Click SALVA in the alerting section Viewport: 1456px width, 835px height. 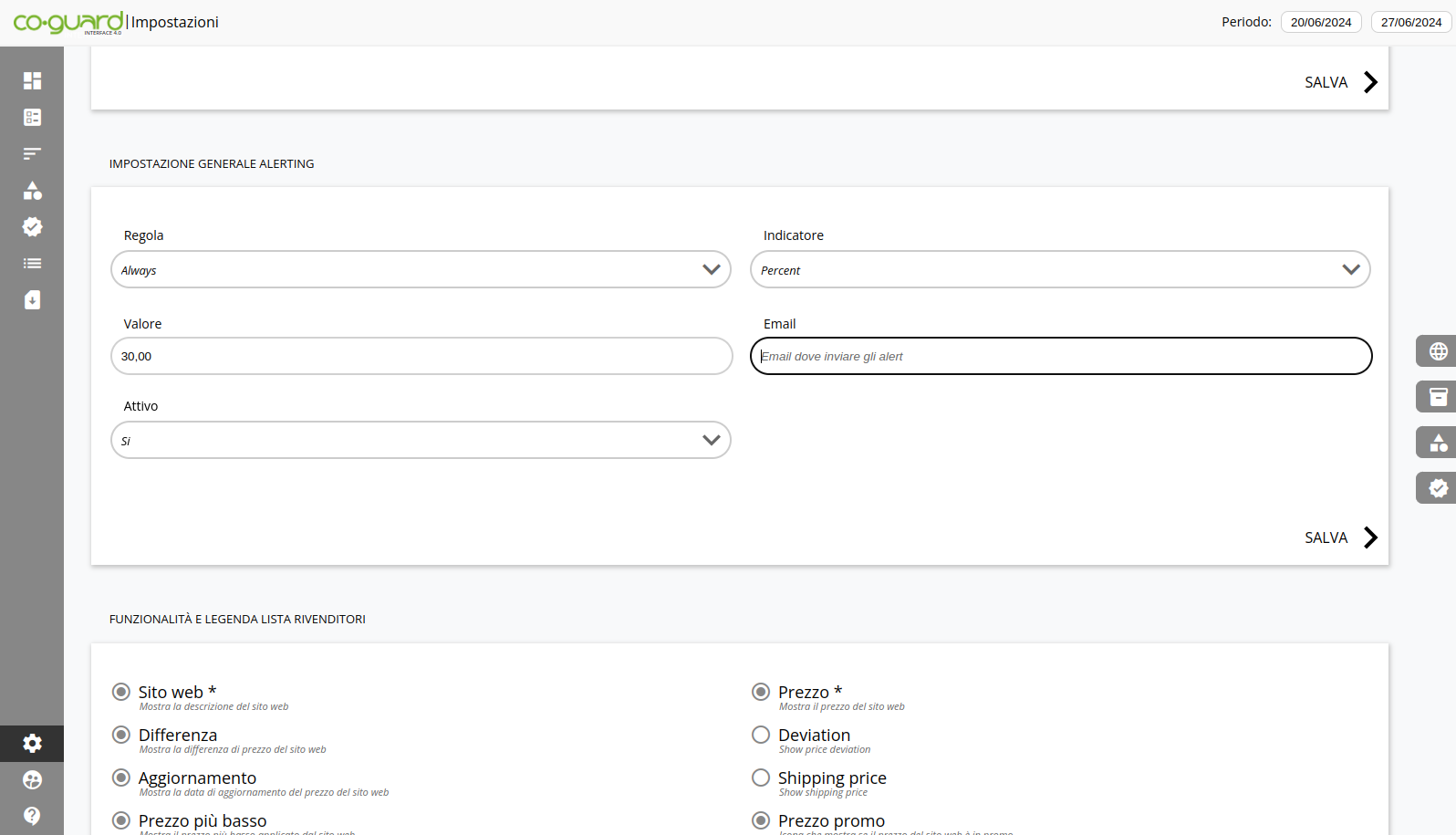tap(1340, 538)
